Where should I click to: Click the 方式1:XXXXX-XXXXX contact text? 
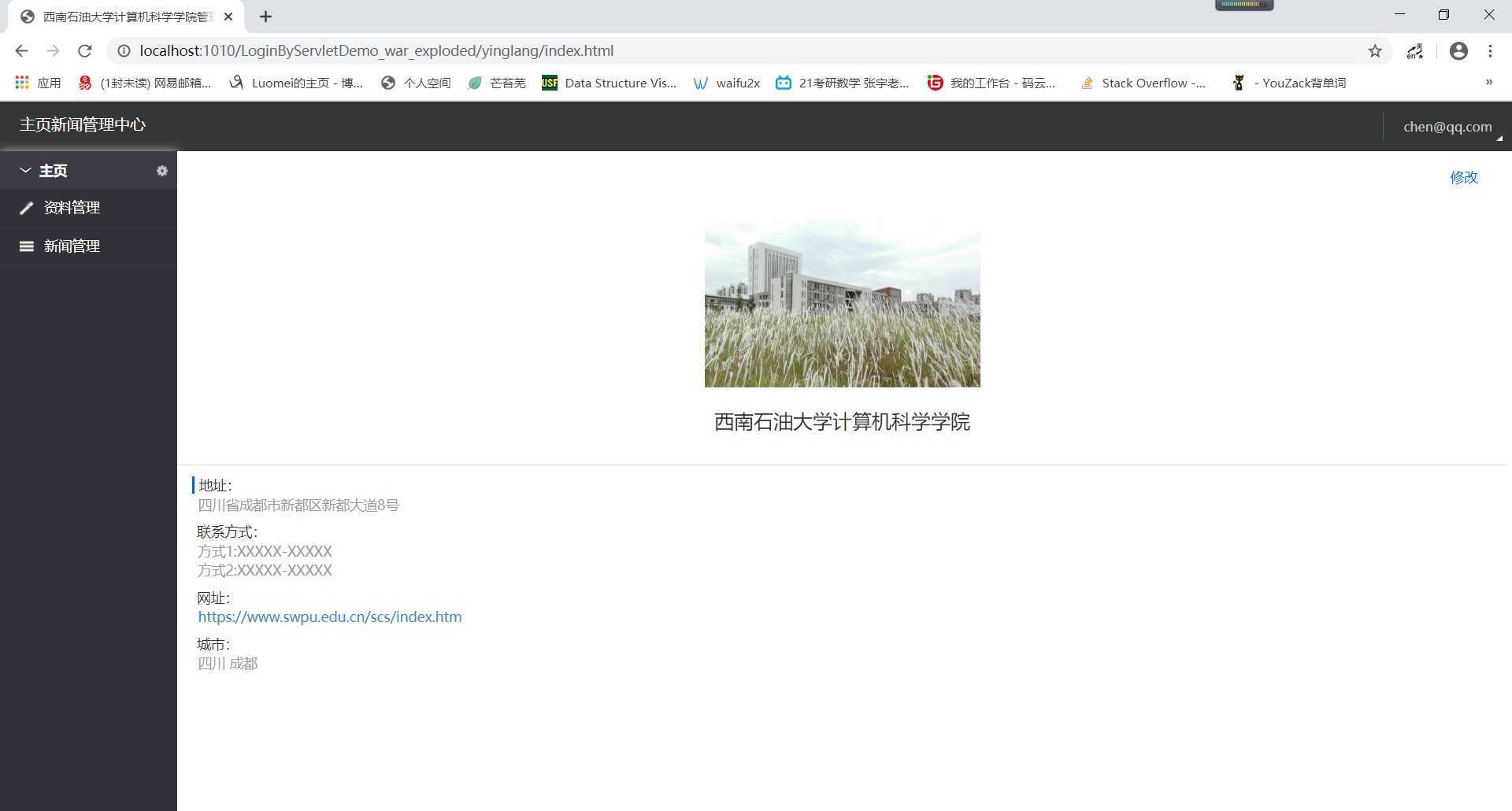(265, 551)
